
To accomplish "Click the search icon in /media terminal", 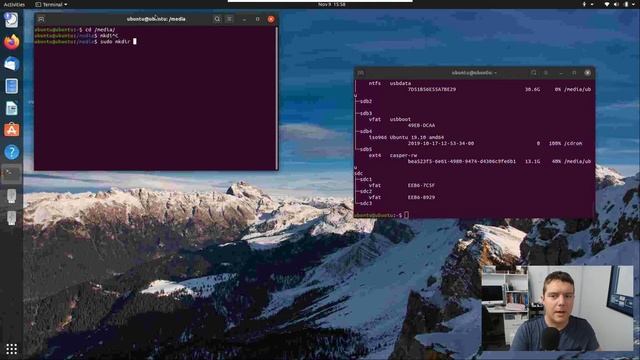I will point(217,19).
